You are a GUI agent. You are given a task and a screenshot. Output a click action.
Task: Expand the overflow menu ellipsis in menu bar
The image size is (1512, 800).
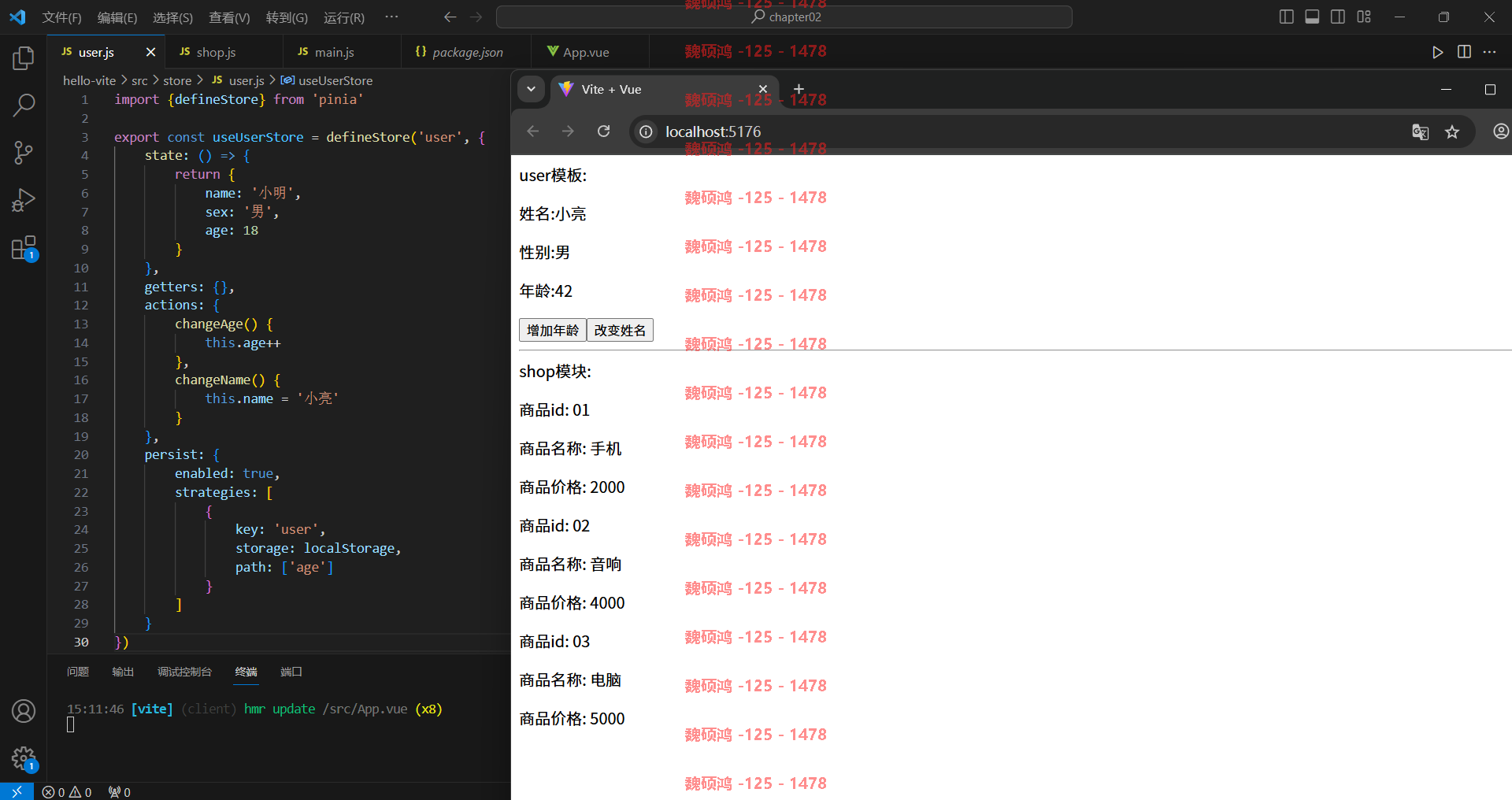(391, 17)
